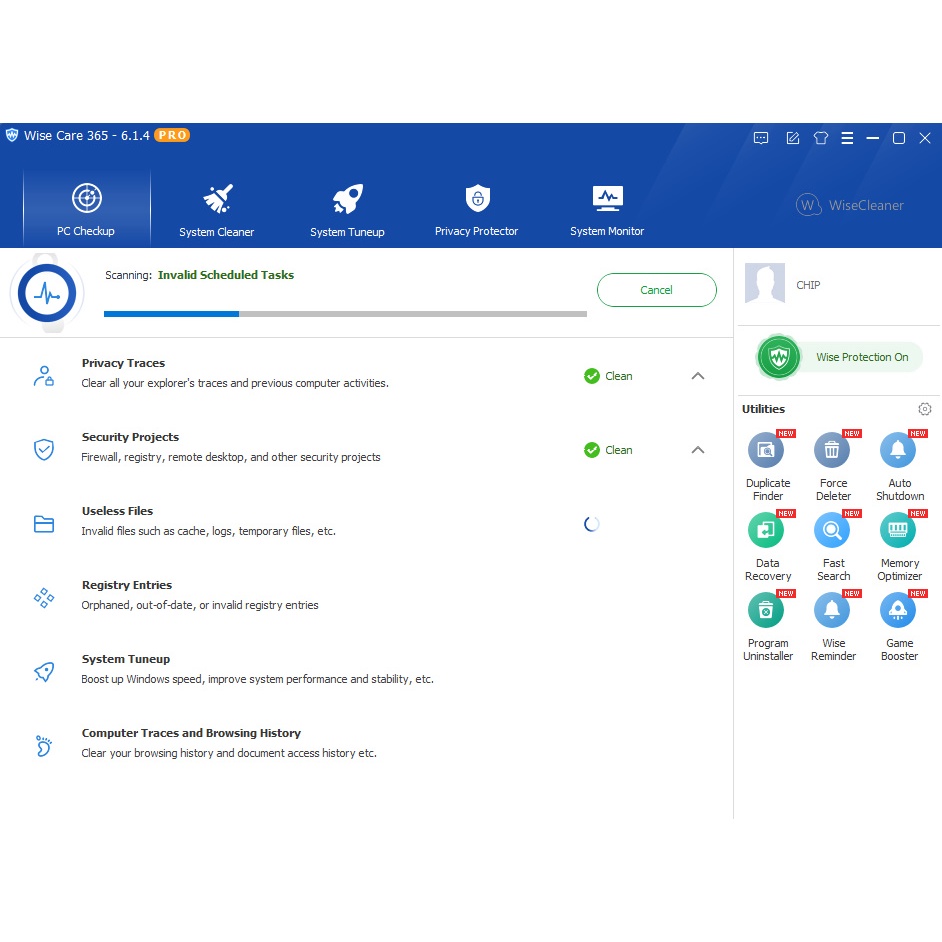942x942 pixels.
Task: Click the WiseCleaner logo link
Action: click(x=850, y=205)
